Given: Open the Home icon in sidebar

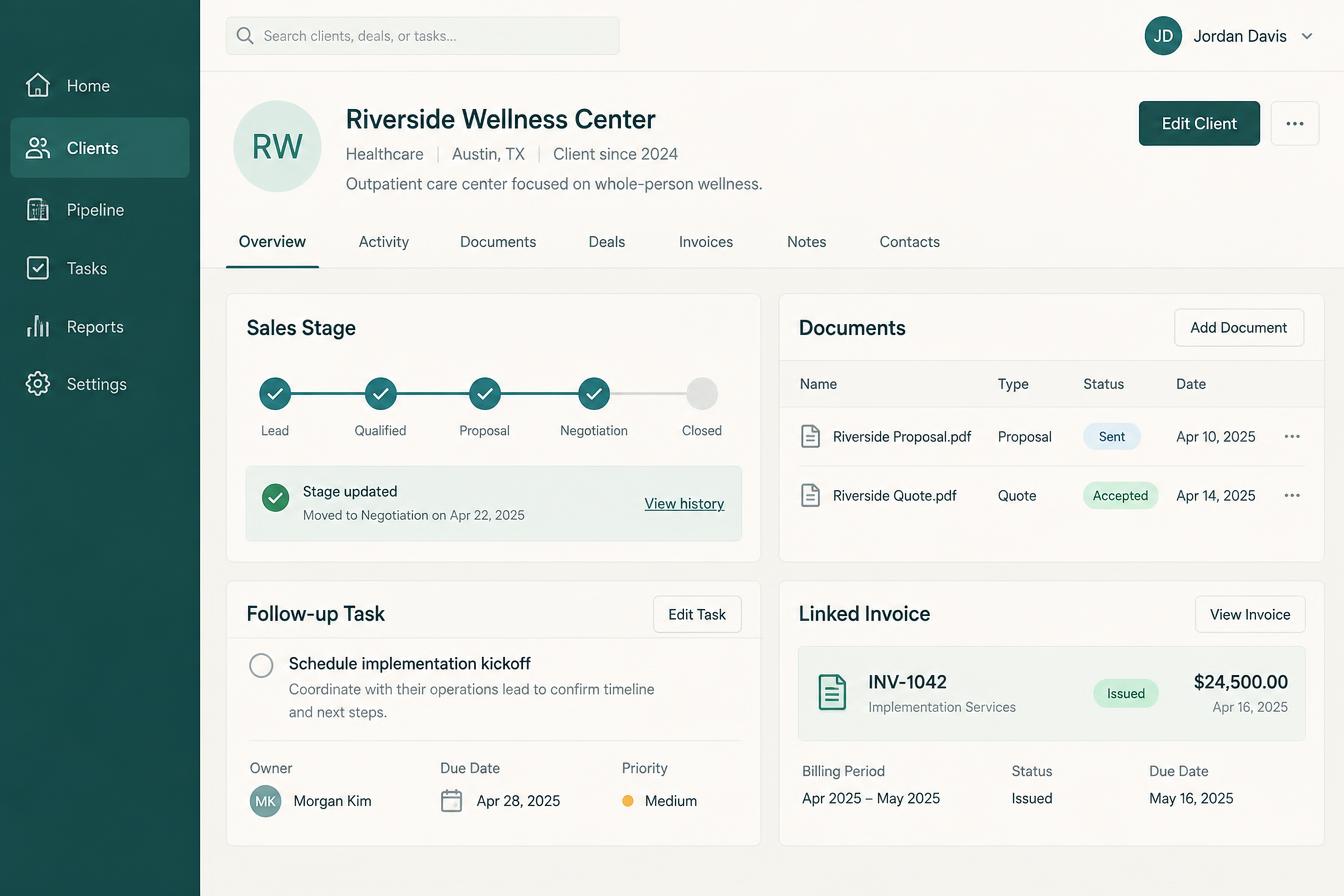Looking at the screenshot, I should (38, 85).
